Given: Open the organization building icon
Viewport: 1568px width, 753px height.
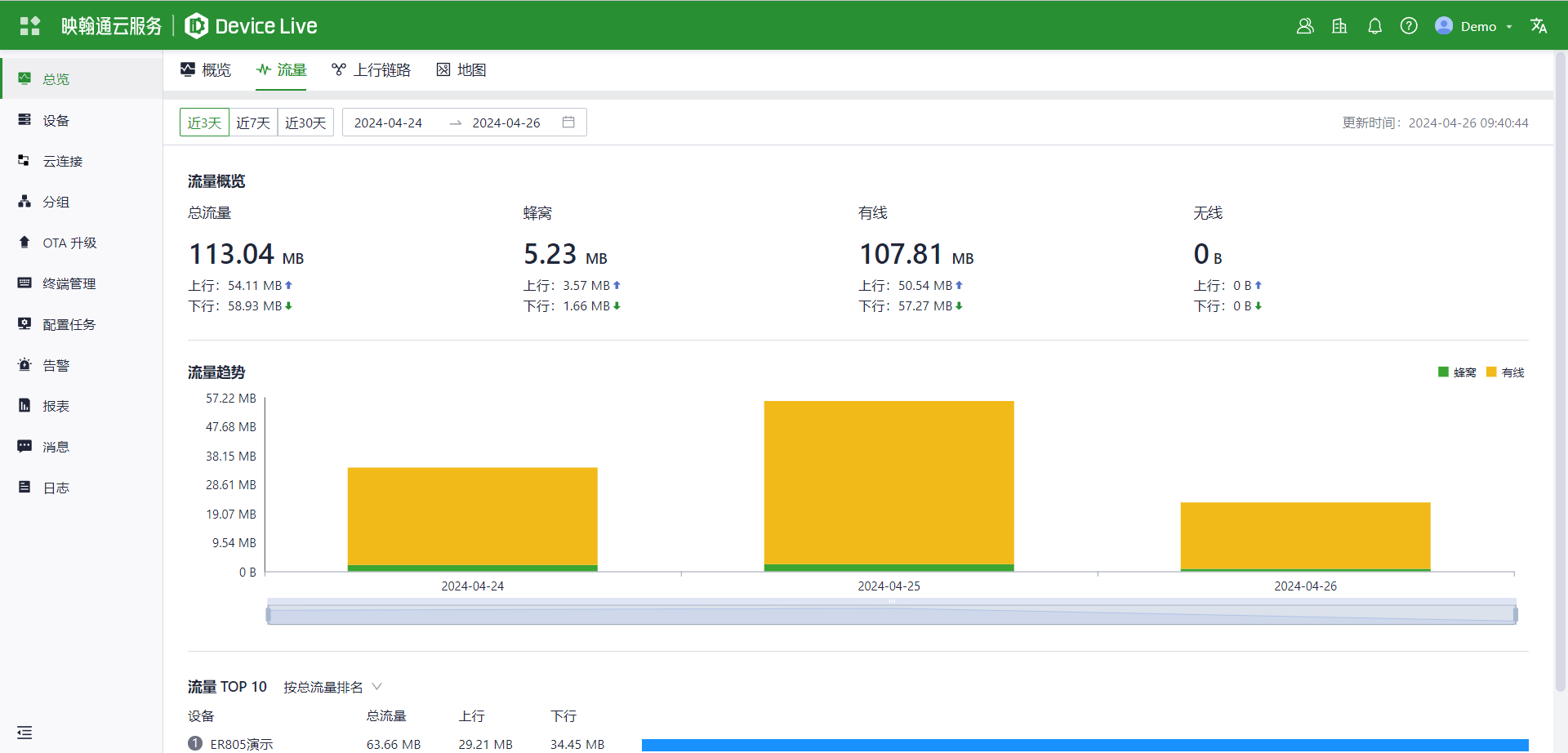Looking at the screenshot, I should click(1339, 26).
